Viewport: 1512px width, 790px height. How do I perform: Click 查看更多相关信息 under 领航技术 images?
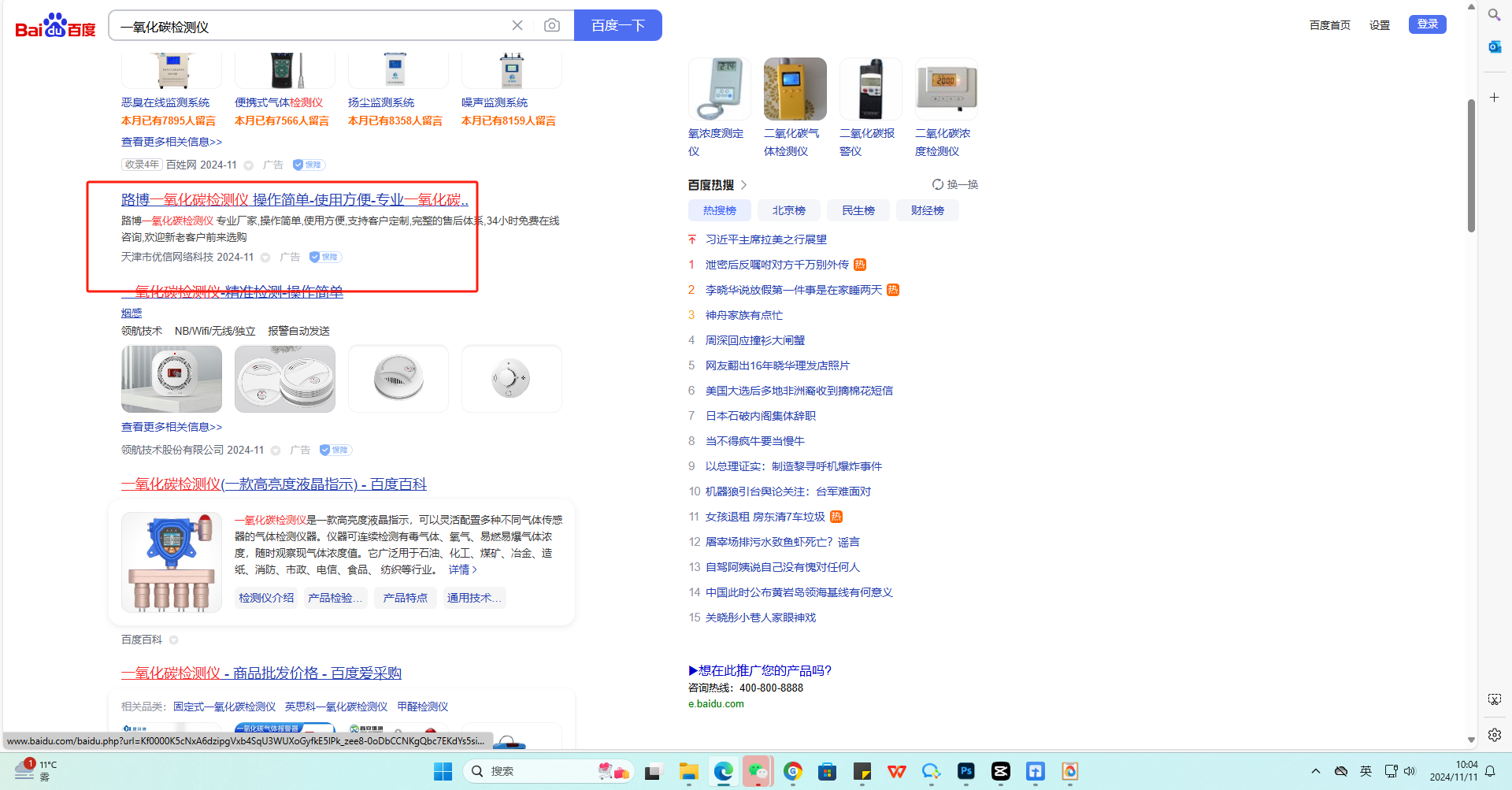[x=172, y=427]
